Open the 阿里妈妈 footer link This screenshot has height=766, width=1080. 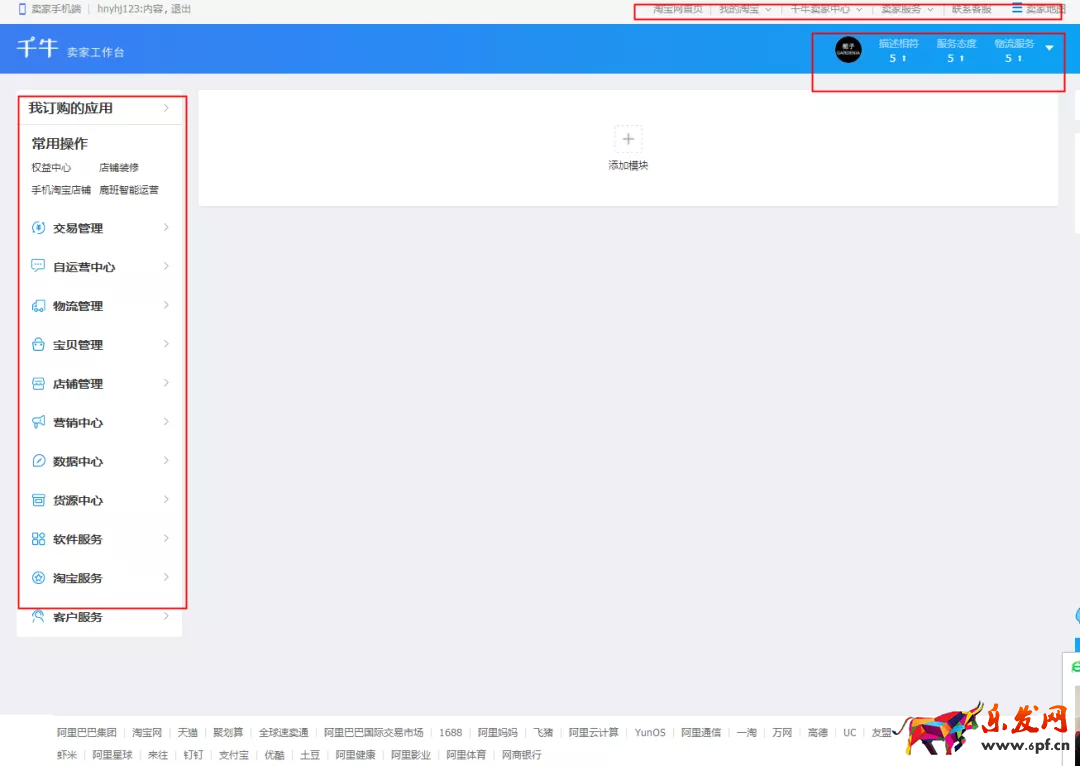coord(497,732)
